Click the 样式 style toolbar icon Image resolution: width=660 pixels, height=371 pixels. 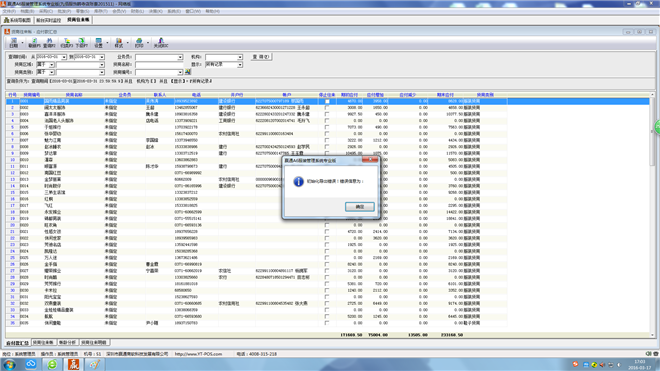(x=119, y=43)
